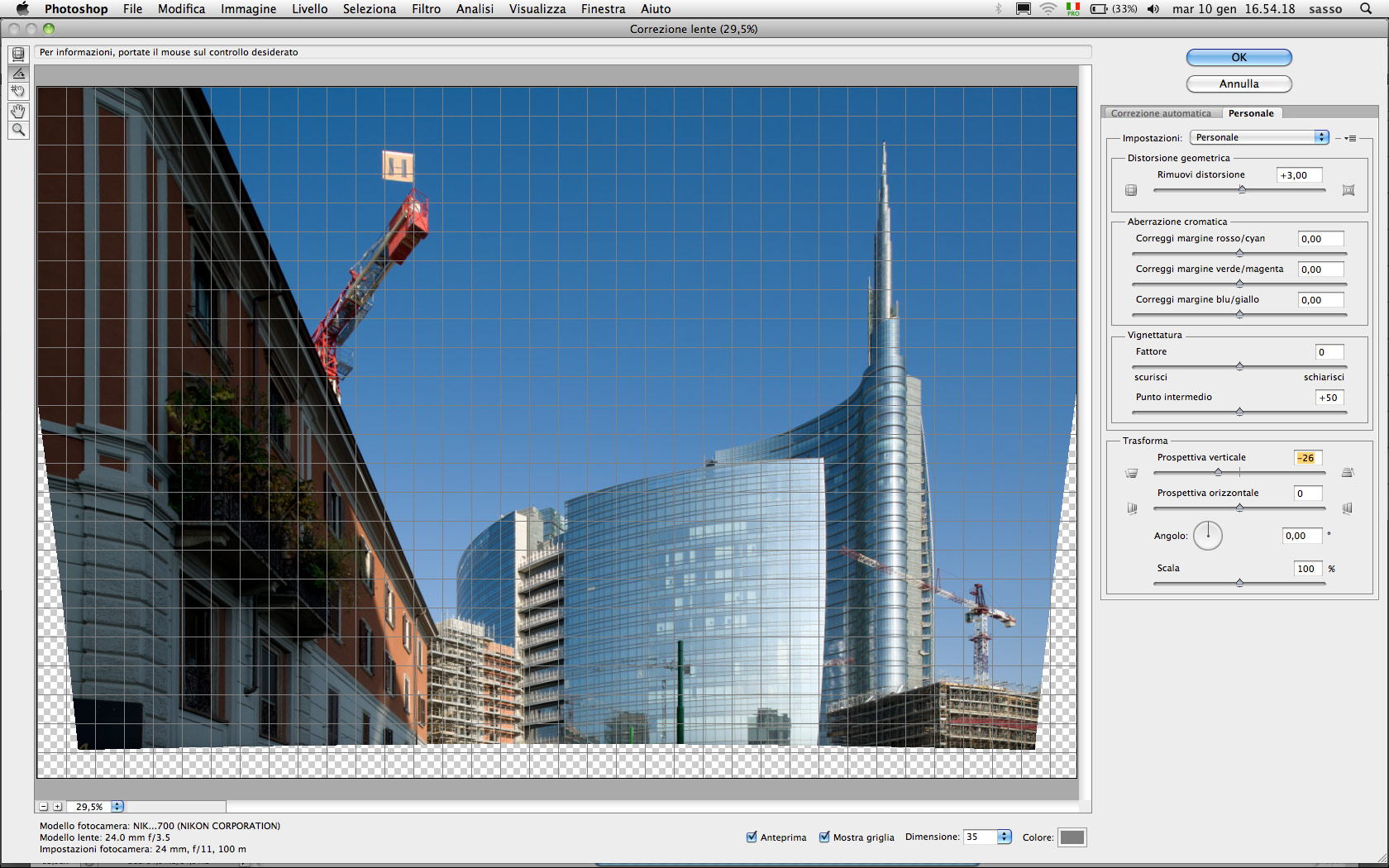Click the OK button
The image size is (1389, 868).
1239,57
